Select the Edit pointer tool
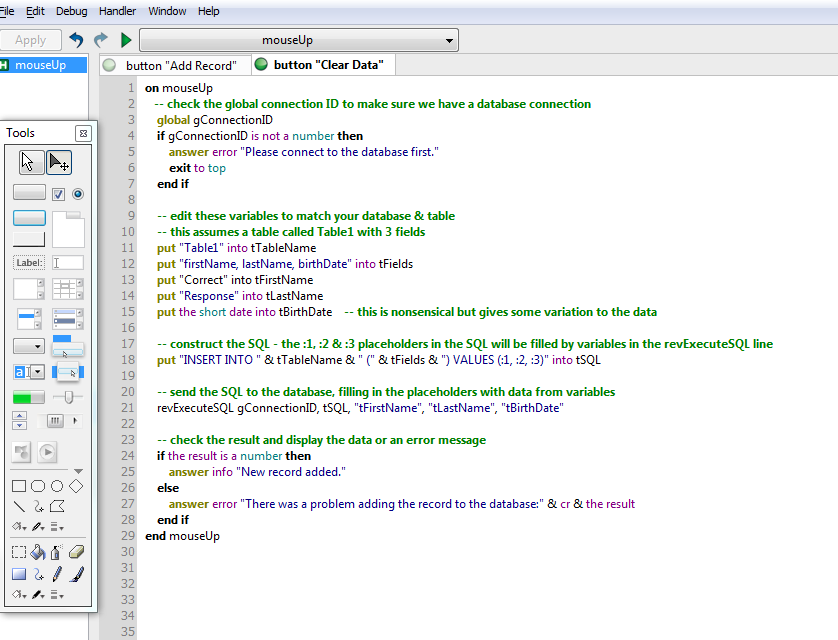 (x=59, y=162)
